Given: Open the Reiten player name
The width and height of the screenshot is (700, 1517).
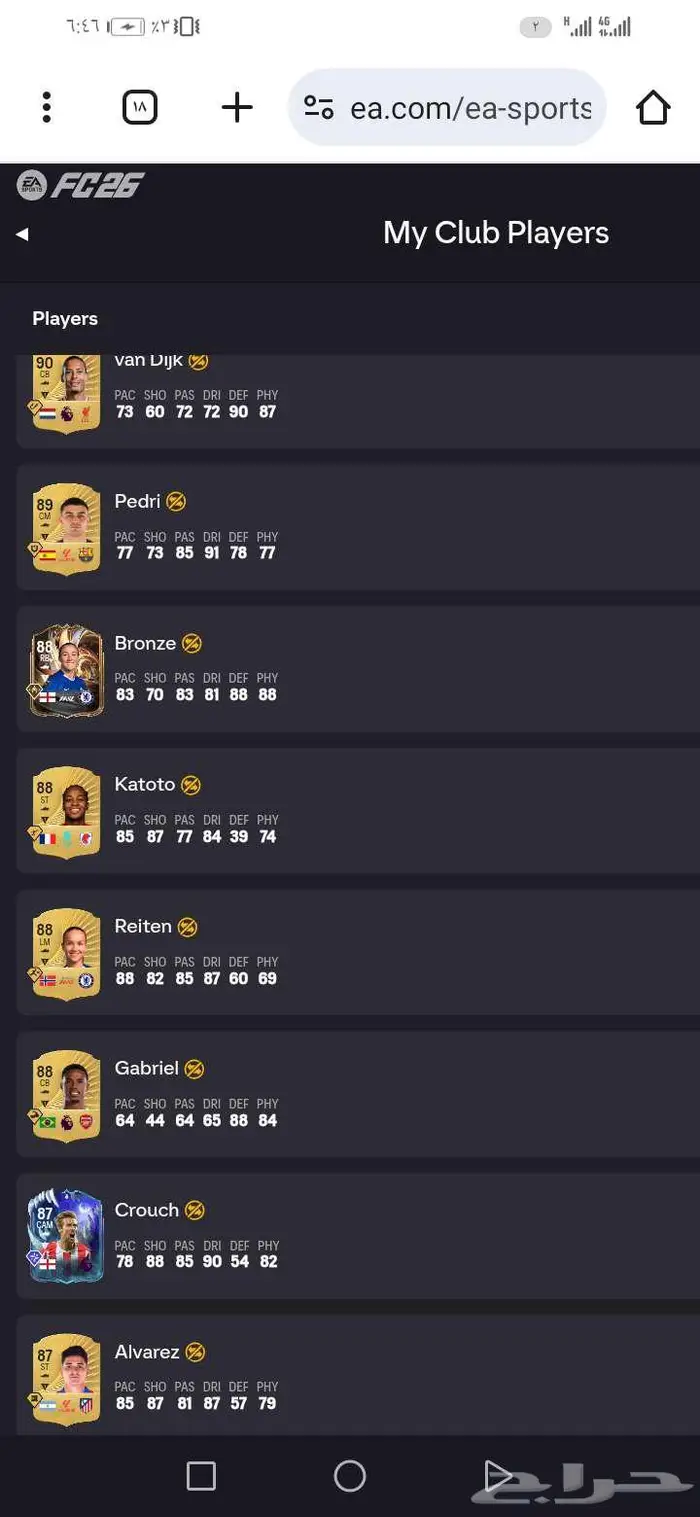Looking at the screenshot, I should [x=143, y=927].
